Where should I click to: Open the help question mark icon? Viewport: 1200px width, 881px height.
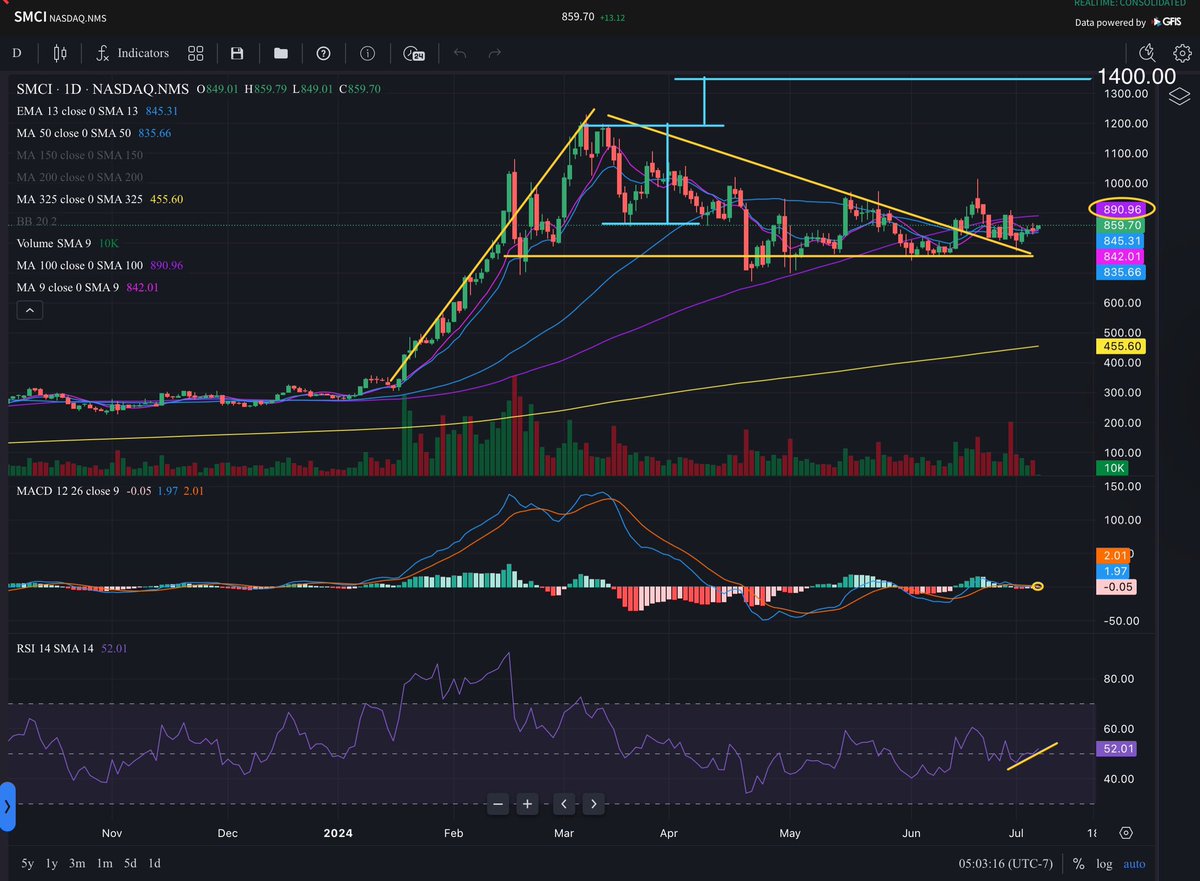click(x=323, y=53)
